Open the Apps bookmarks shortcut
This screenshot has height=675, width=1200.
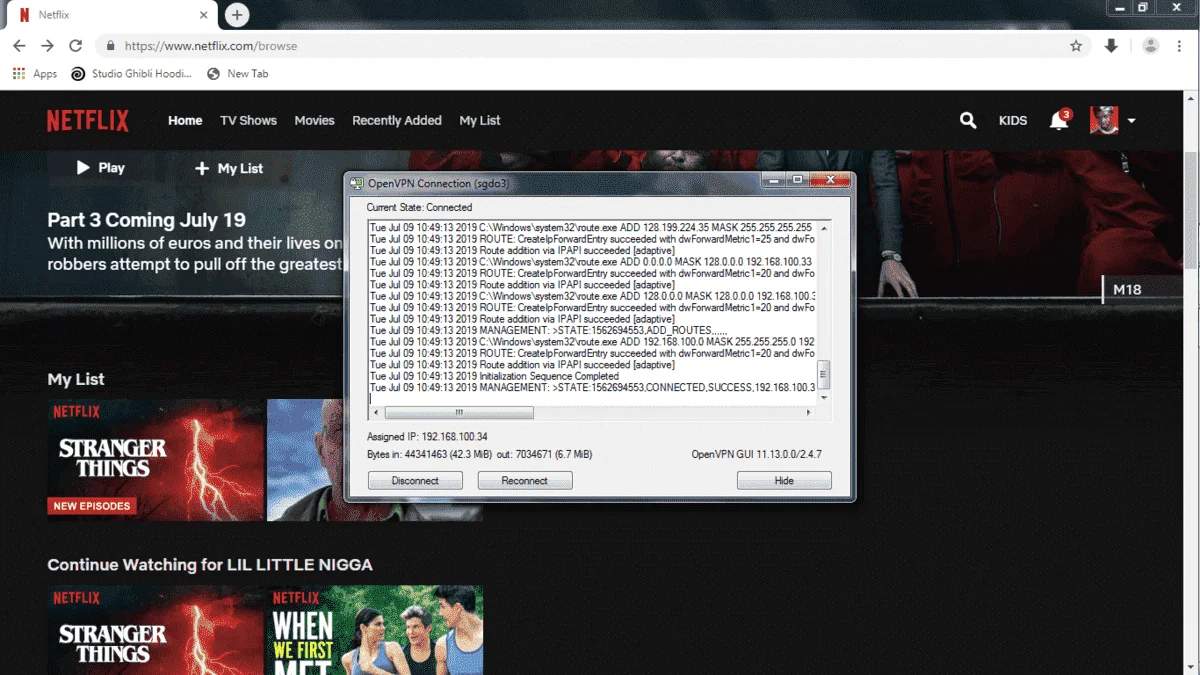tap(35, 74)
